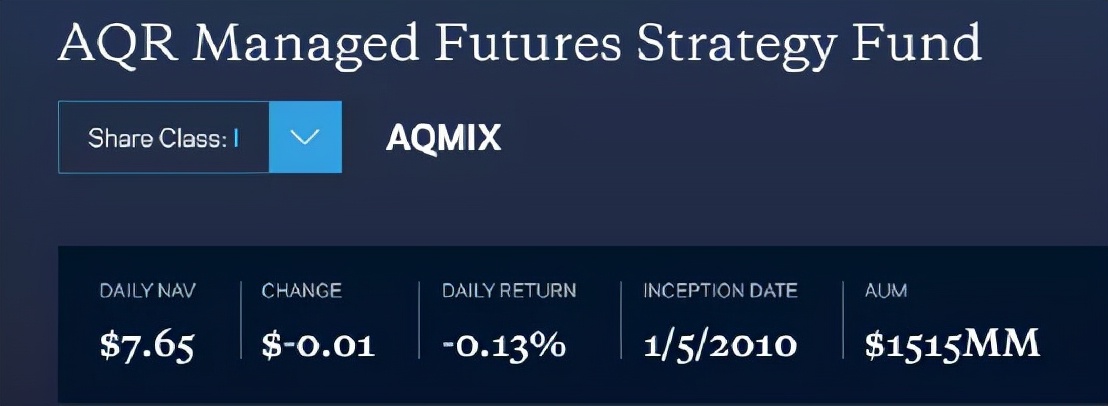This screenshot has width=1108, height=406.
Task: Select the $1515MM AUM value
Action: (952, 344)
